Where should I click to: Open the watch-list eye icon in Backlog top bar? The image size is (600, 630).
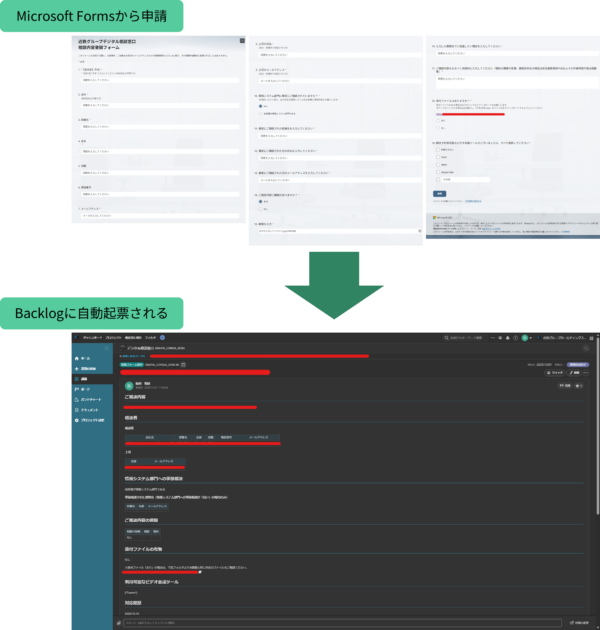point(500,338)
